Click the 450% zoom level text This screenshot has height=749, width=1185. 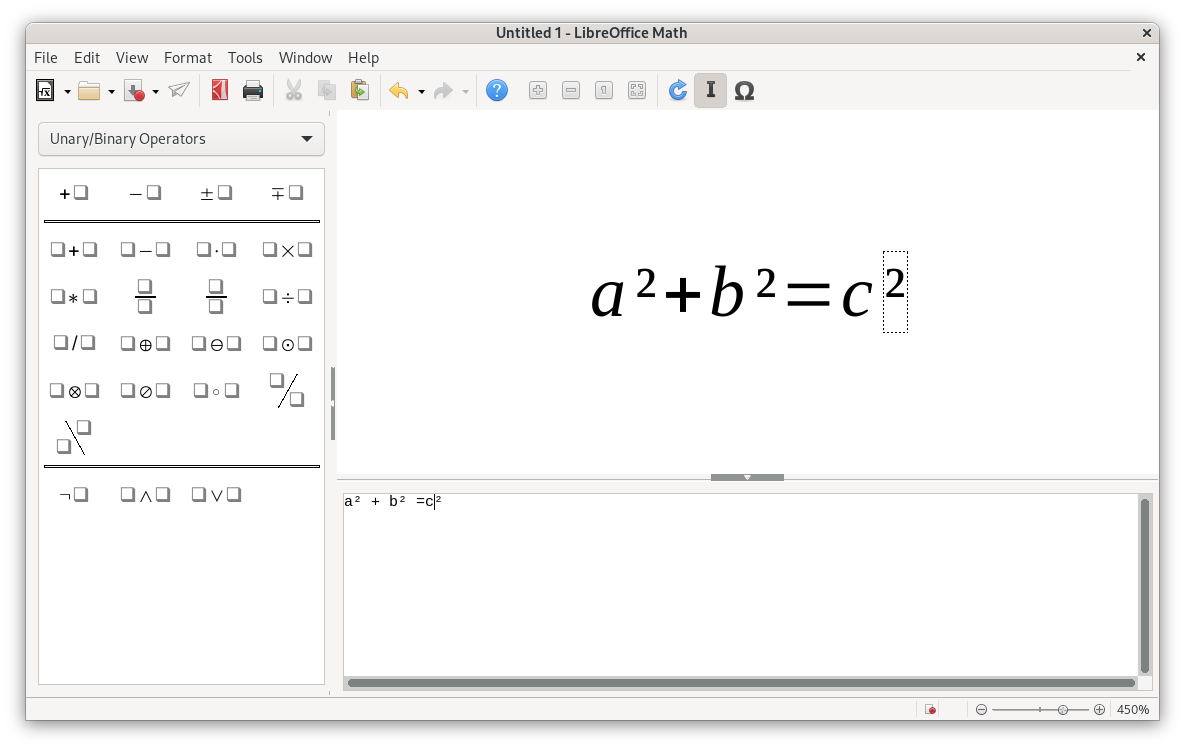point(1133,709)
